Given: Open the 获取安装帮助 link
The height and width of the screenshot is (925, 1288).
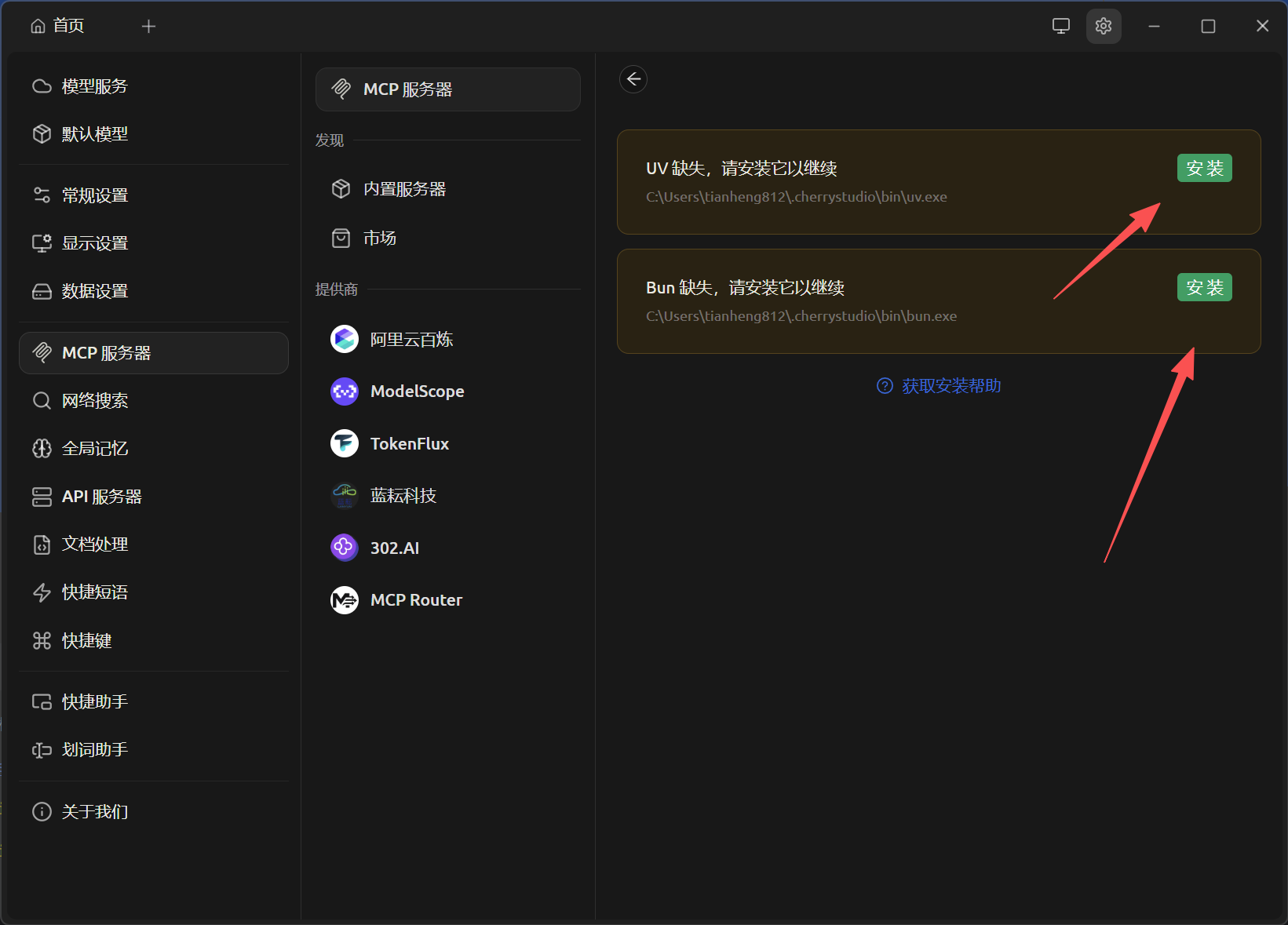Looking at the screenshot, I should [x=951, y=386].
